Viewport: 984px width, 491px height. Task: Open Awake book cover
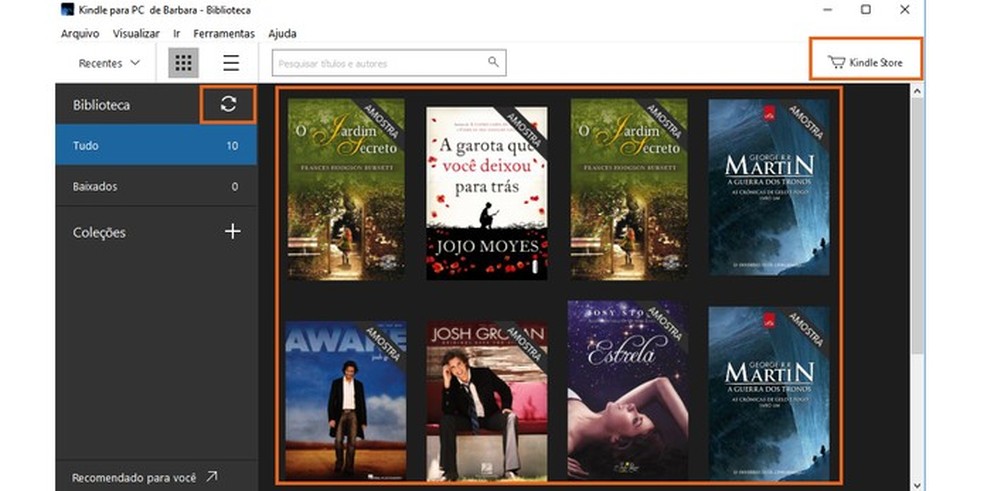click(346, 401)
